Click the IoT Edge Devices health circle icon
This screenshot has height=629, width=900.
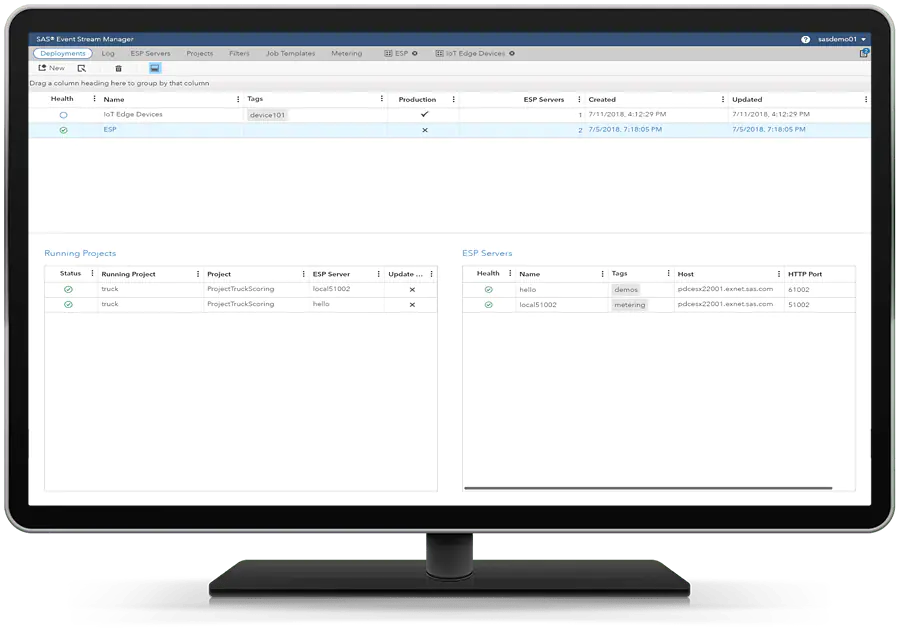click(63, 115)
